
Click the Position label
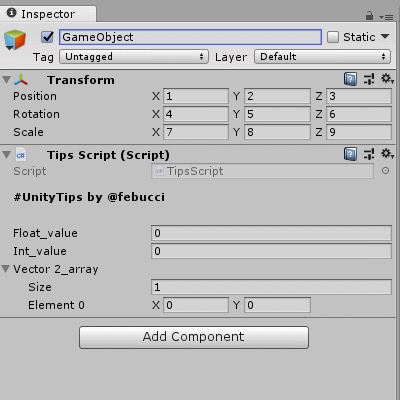(35, 96)
